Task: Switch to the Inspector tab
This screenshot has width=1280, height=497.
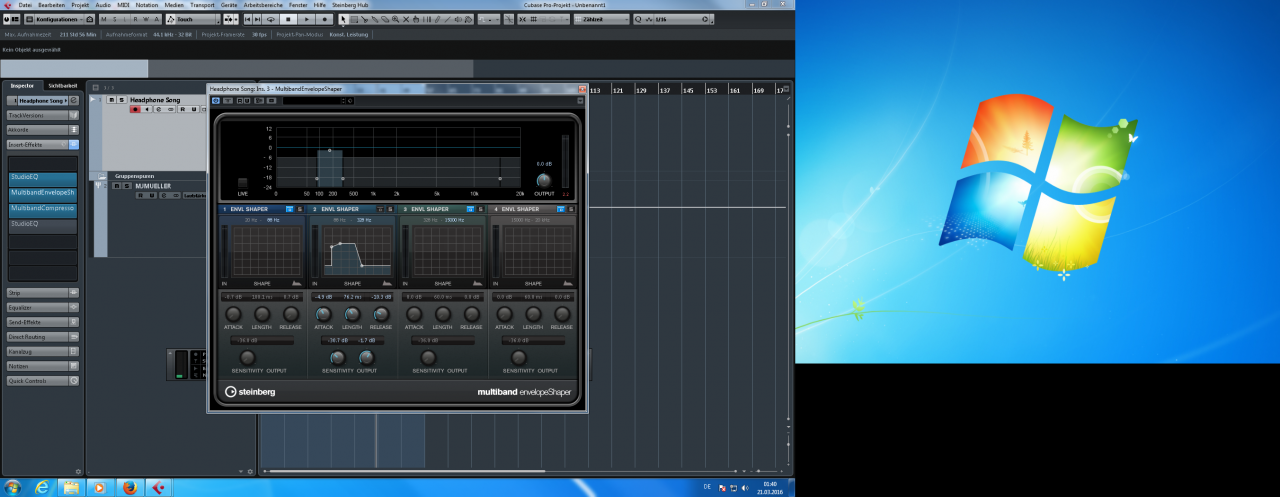Action: pos(22,86)
